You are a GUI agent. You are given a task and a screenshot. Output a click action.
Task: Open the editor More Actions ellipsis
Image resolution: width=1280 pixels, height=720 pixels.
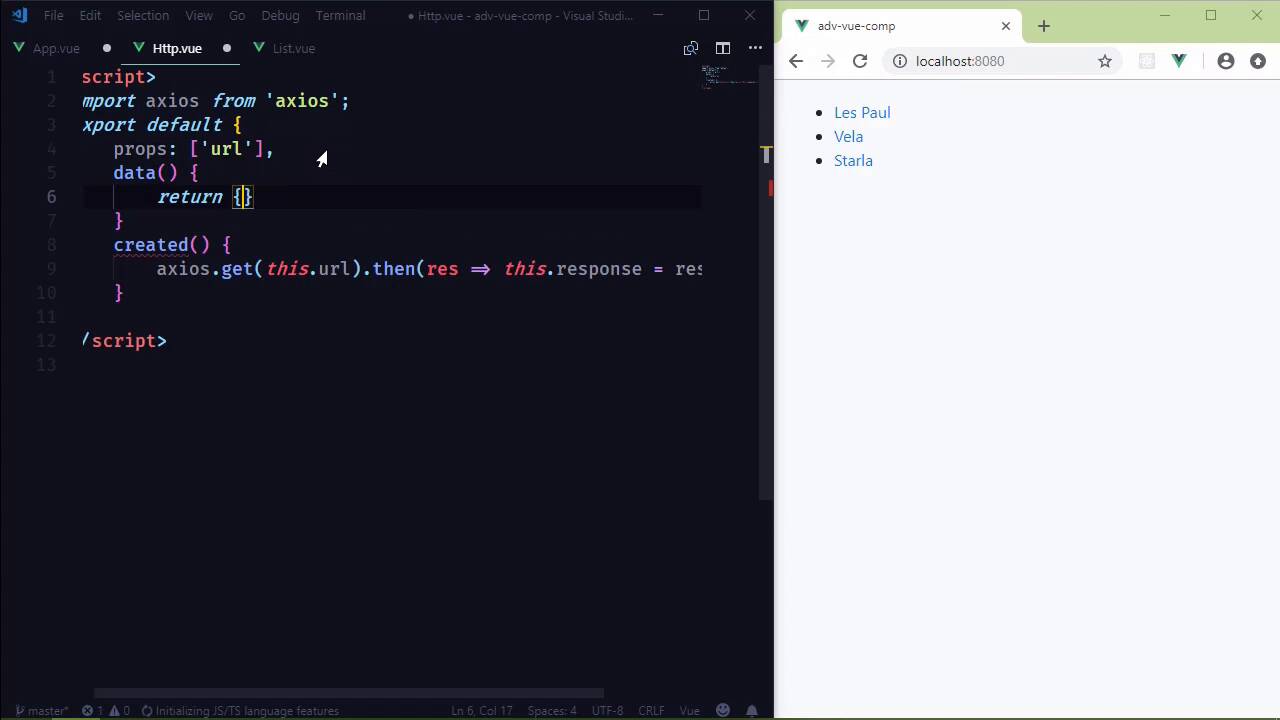[755, 48]
